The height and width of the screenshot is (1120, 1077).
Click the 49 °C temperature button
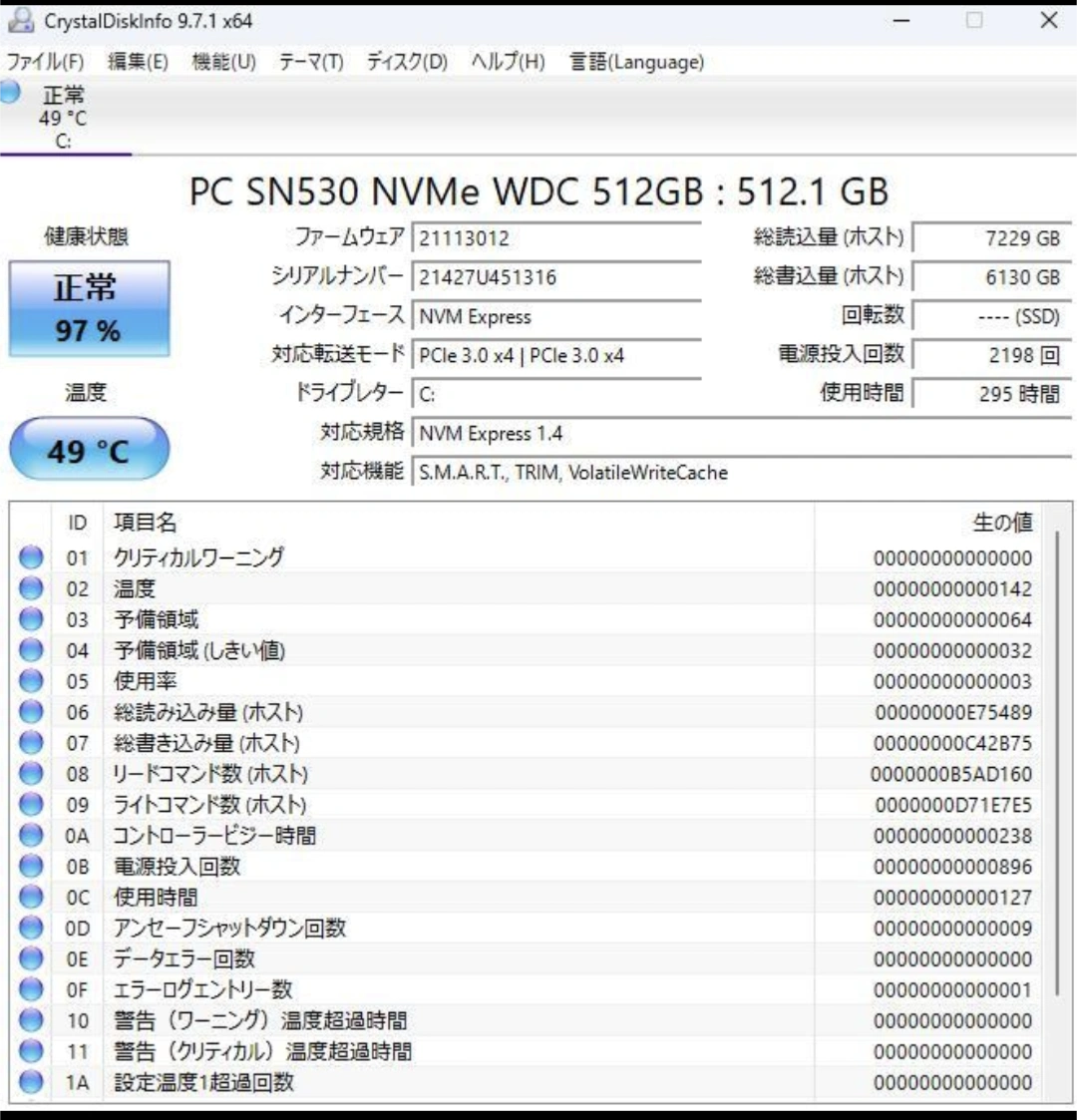click(x=90, y=449)
